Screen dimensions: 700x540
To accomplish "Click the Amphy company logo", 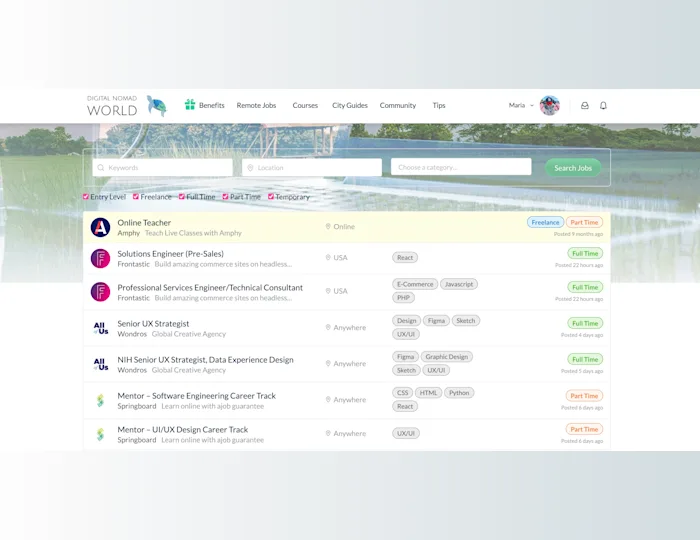I will tap(100, 227).
